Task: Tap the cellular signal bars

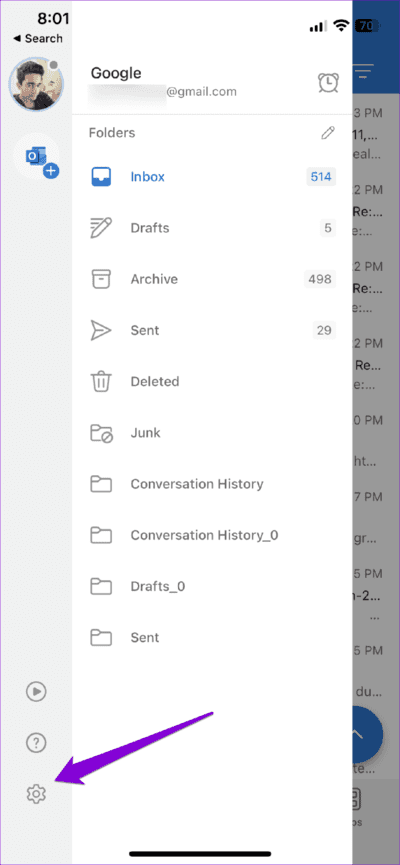Action: tap(318, 26)
